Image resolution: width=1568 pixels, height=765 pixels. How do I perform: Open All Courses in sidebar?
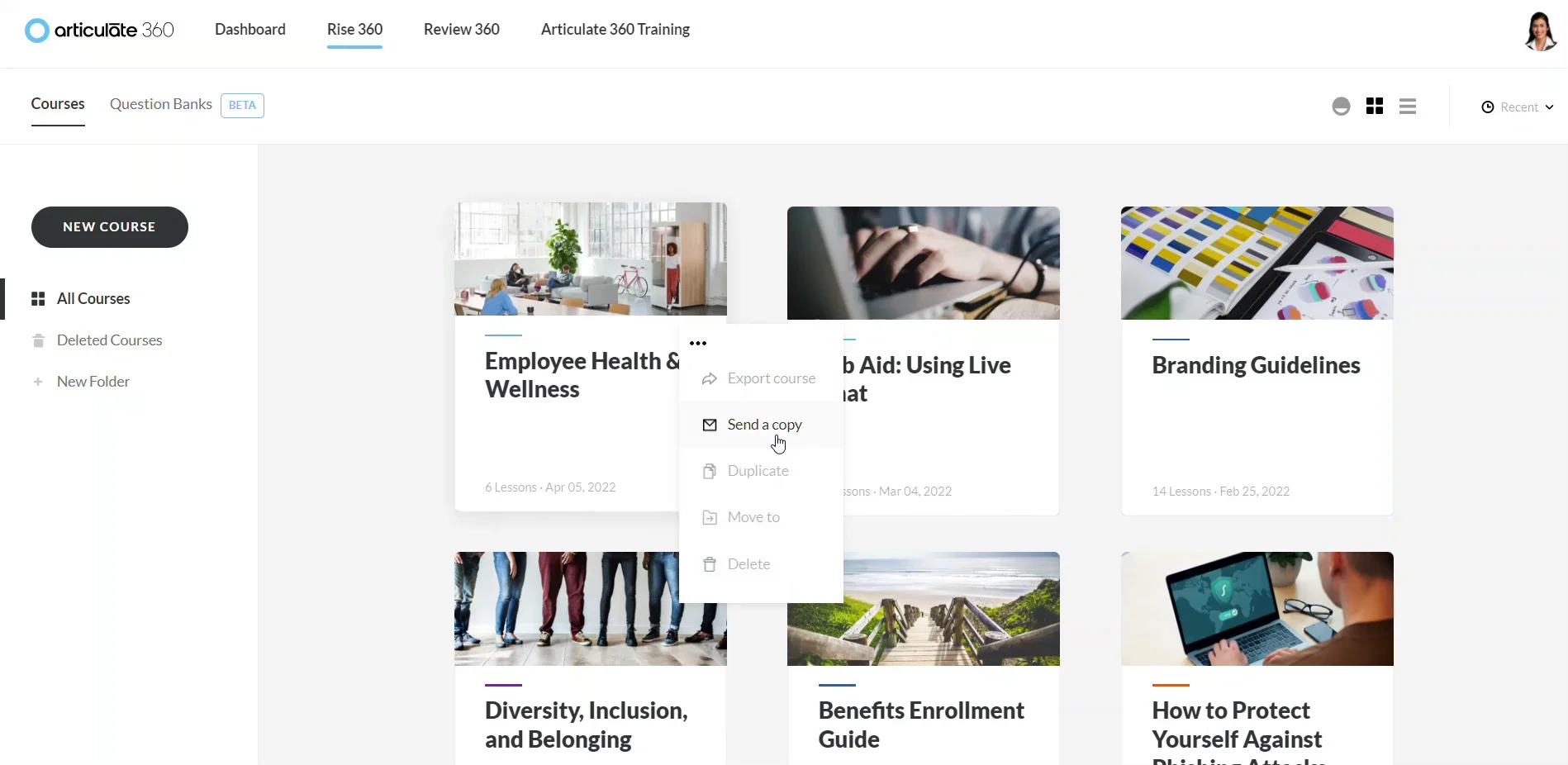(81, 299)
